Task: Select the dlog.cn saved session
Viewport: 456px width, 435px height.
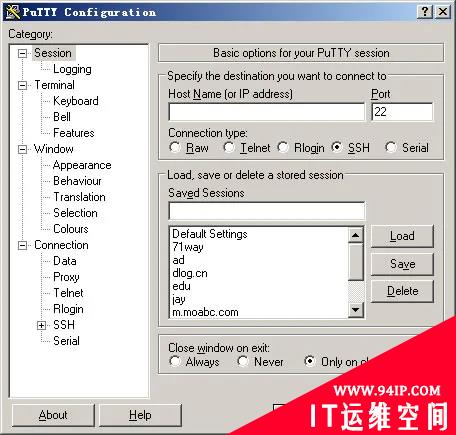Action: (x=259, y=273)
